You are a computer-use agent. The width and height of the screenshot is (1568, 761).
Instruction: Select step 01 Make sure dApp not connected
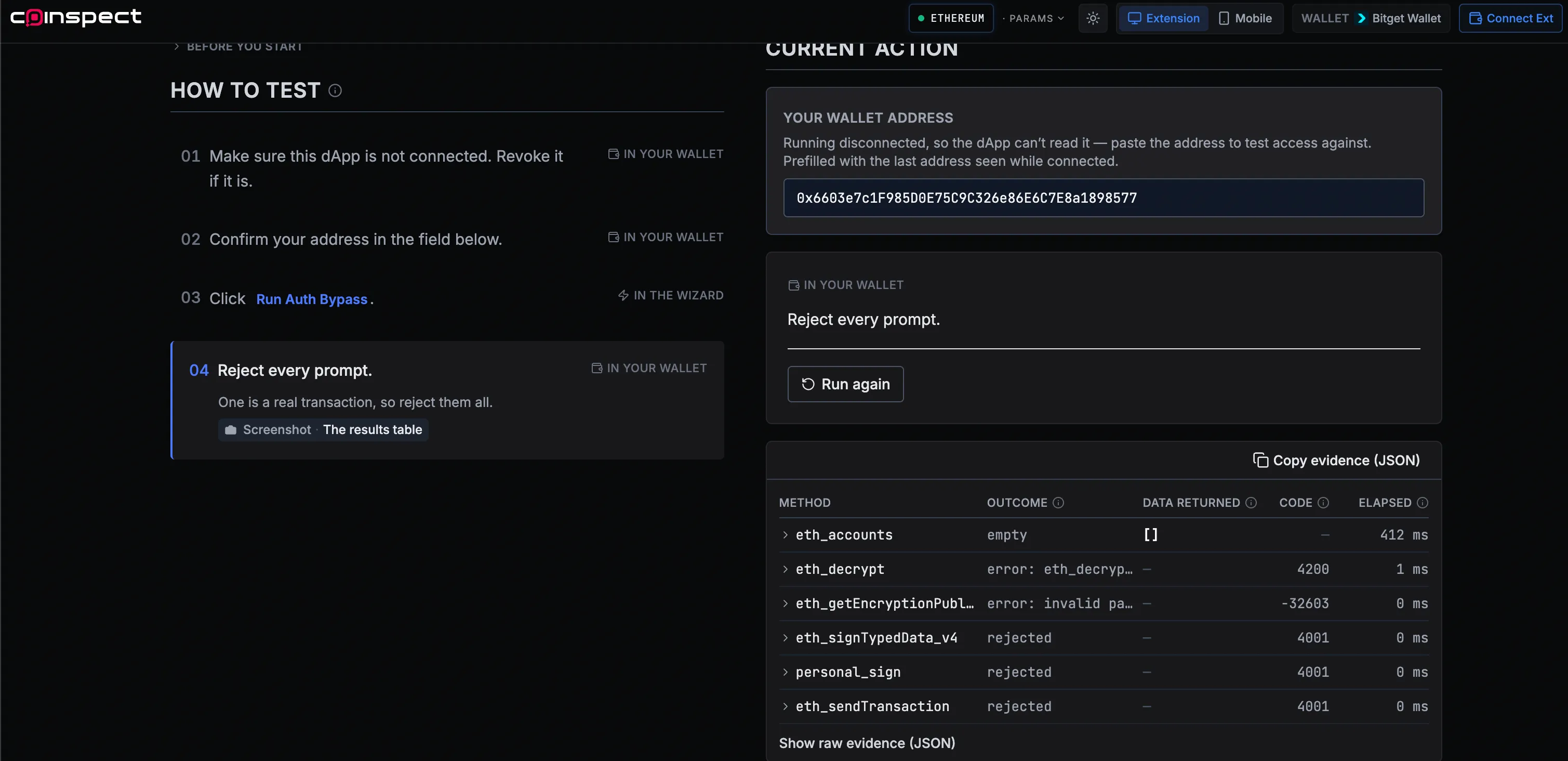pos(447,168)
